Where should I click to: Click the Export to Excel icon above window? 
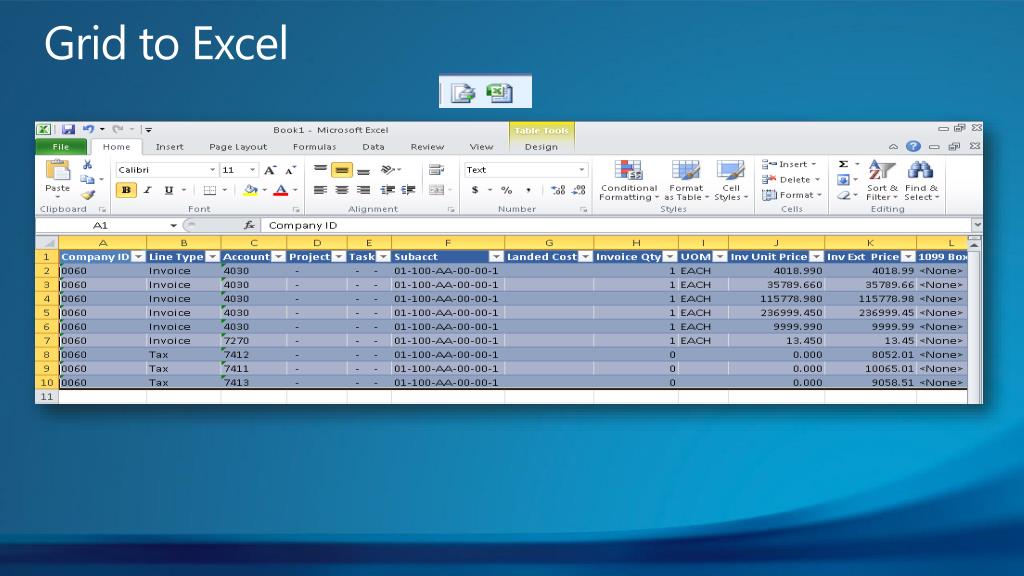pyautogui.click(x=499, y=93)
